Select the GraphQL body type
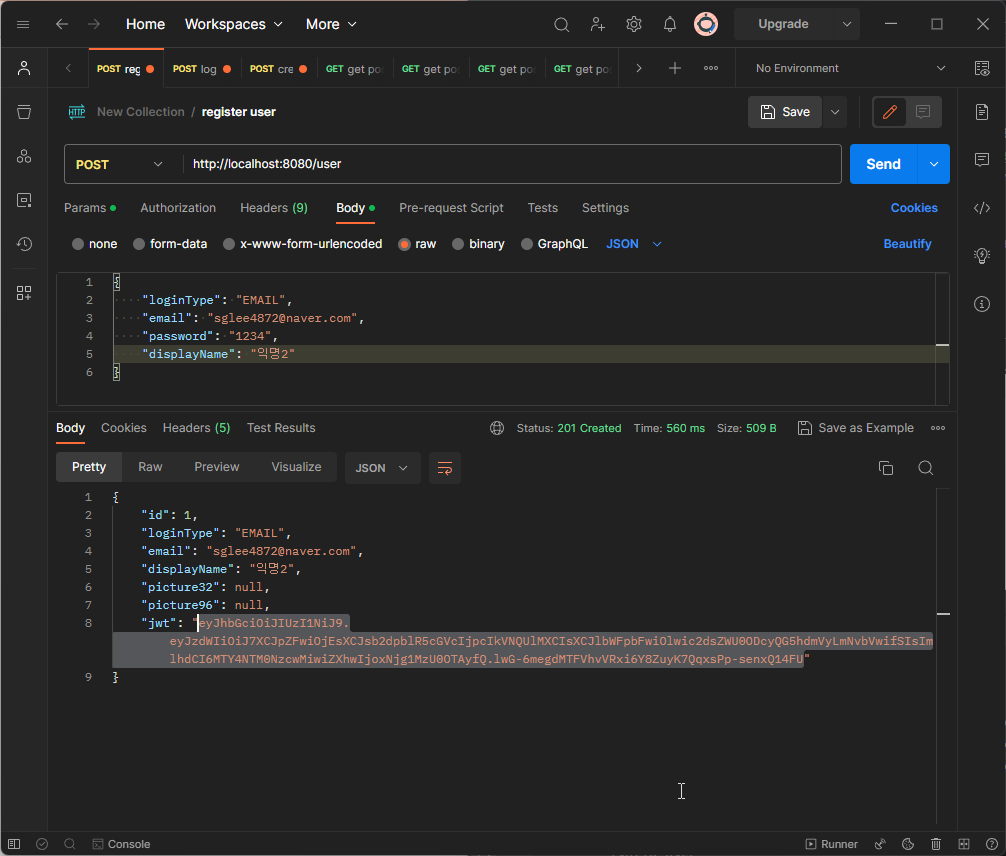The width and height of the screenshot is (1006, 856). point(554,244)
